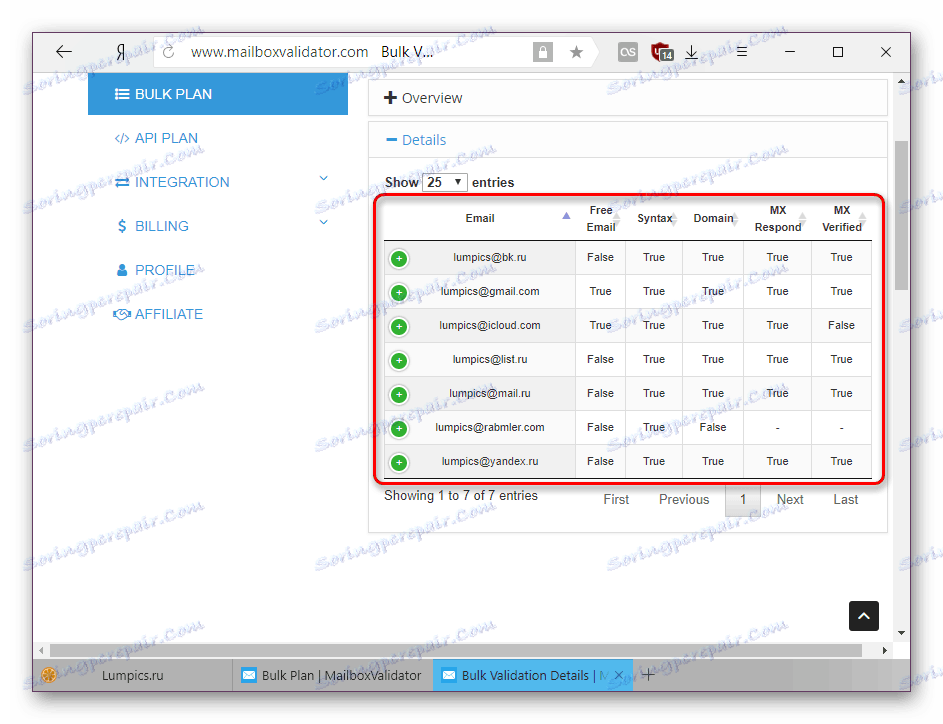The image size is (943, 724).
Task: Open the ad-blocker shield extension icon
Action: tap(662, 52)
